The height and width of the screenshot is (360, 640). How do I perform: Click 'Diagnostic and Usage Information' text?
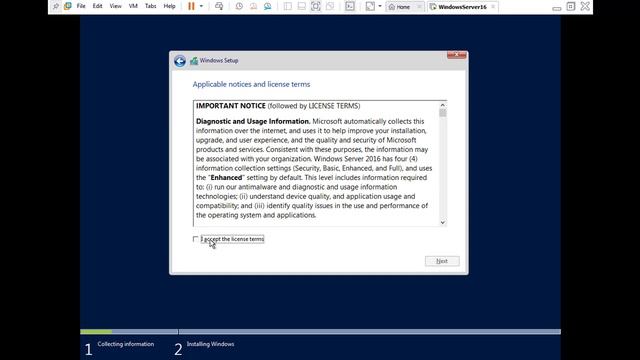click(253, 121)
